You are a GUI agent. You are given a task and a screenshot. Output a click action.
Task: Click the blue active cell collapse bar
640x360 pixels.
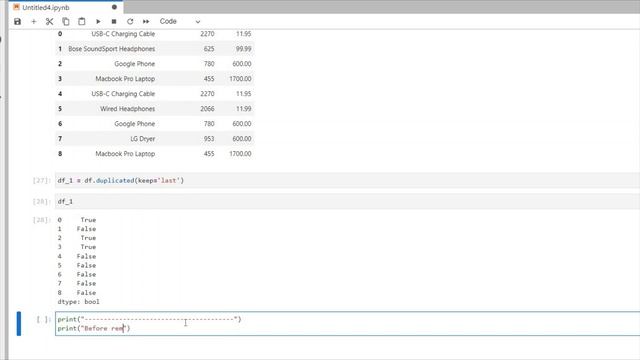point(19,324)
